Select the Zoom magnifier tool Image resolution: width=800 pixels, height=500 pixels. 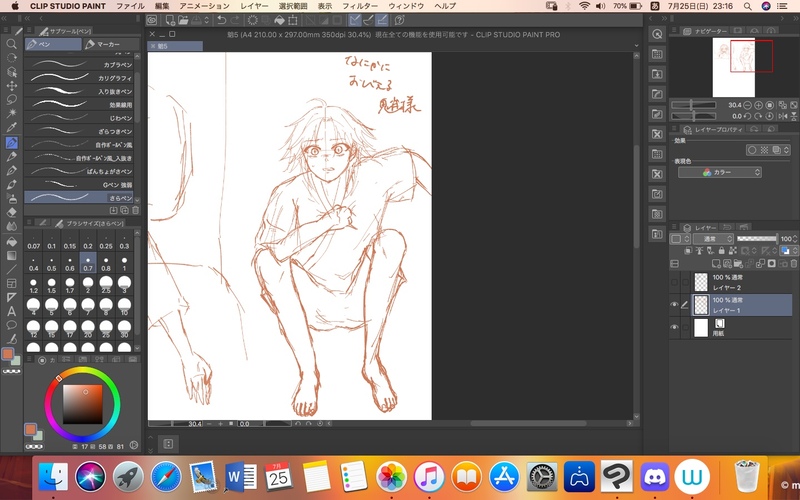(11, 44)
